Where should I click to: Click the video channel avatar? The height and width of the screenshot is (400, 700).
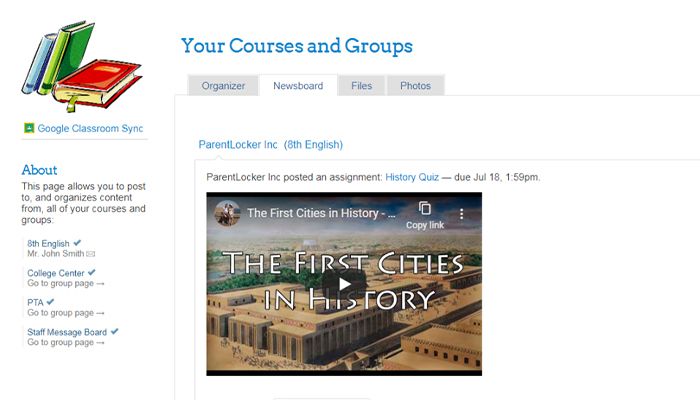click(x=228, y=213)
